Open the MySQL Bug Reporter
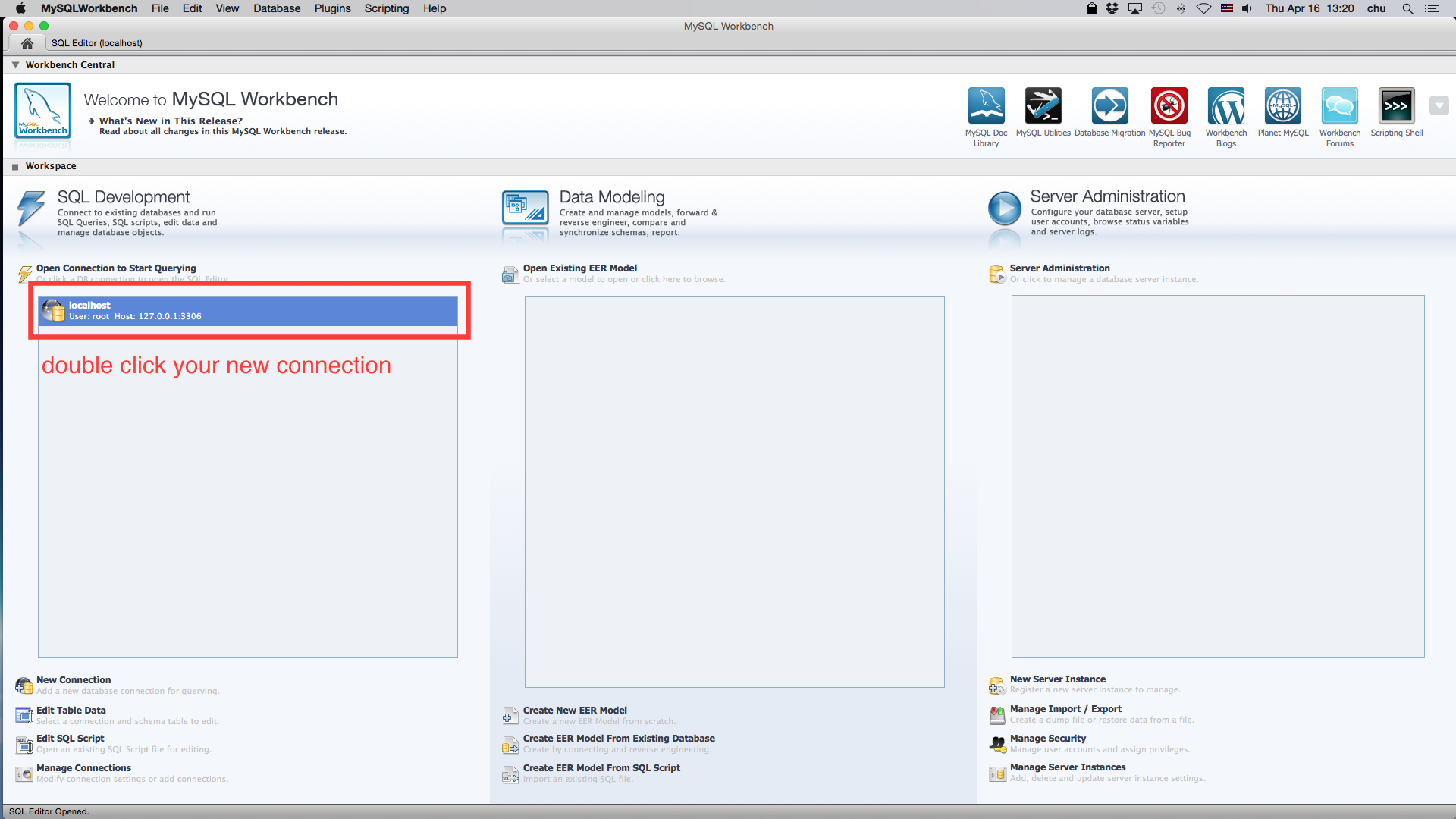1456x819 pixels. click(1169, 106)
